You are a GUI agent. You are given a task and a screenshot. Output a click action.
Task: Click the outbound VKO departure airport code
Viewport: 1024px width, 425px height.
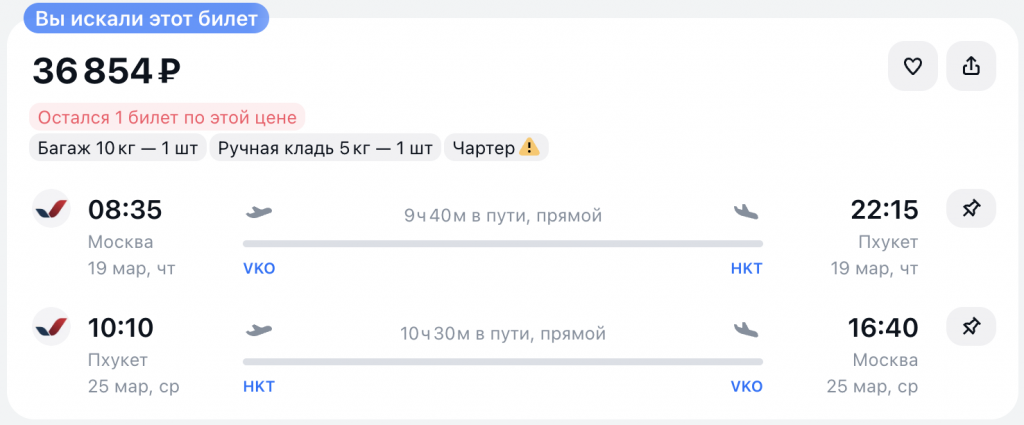259,269
